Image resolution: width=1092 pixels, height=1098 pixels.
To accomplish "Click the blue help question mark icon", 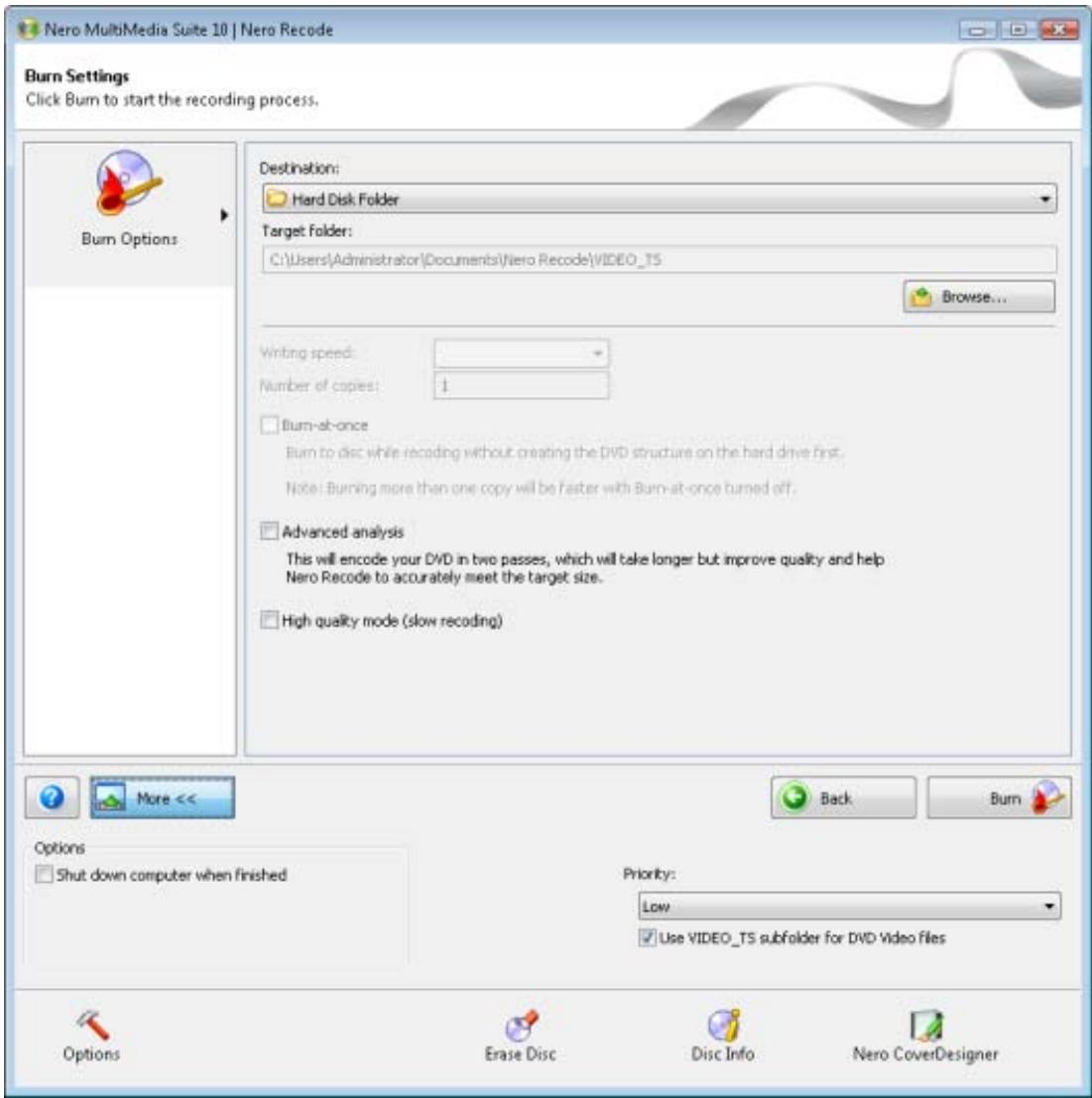I will 52,796.
